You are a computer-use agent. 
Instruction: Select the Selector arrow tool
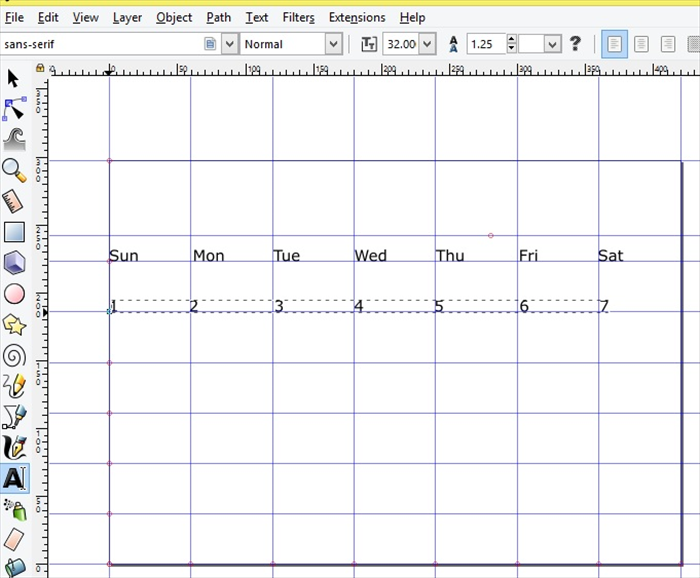click(x=13, y=78)
